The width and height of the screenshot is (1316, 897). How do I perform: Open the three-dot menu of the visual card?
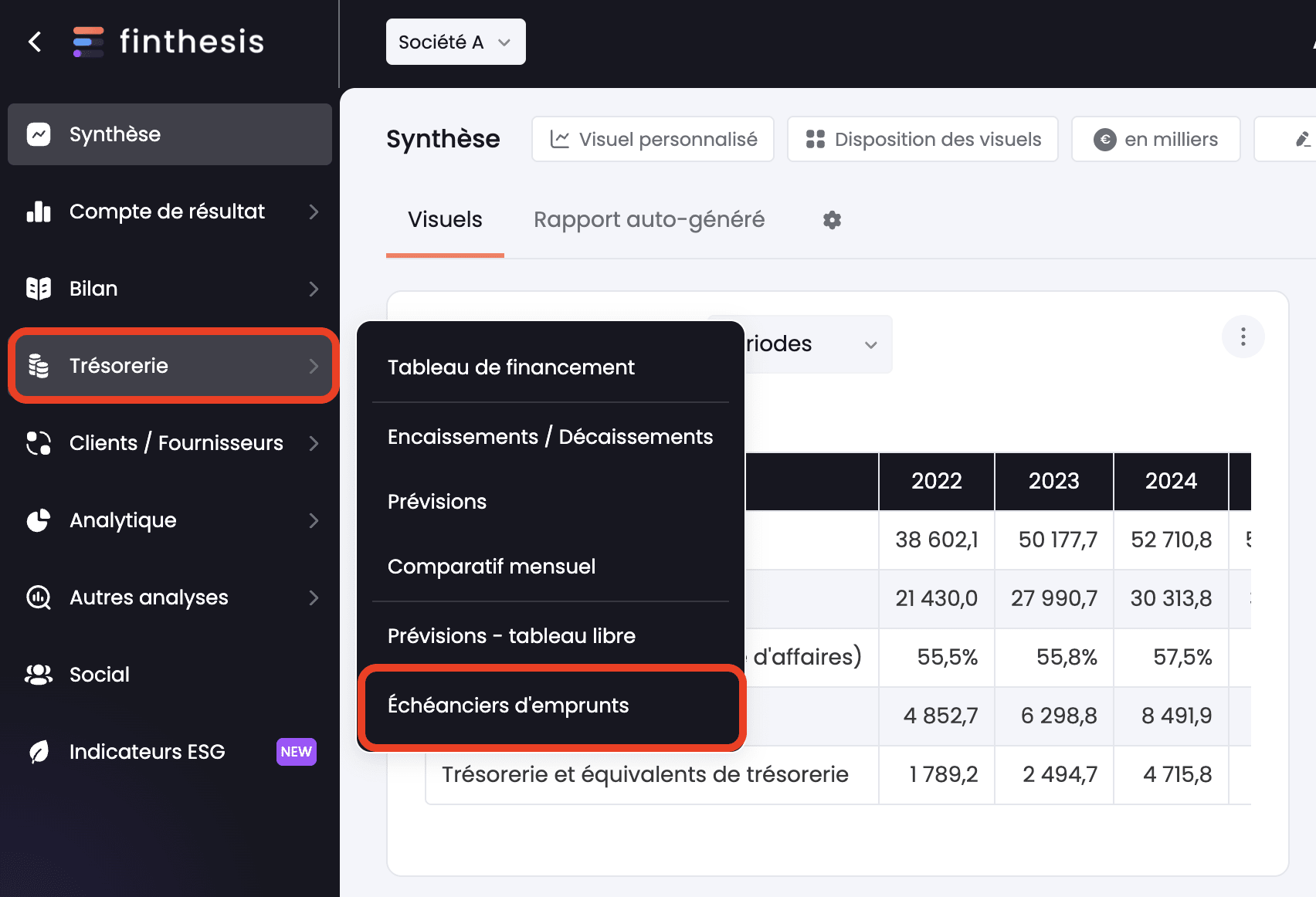click(x=1243, y=337)
